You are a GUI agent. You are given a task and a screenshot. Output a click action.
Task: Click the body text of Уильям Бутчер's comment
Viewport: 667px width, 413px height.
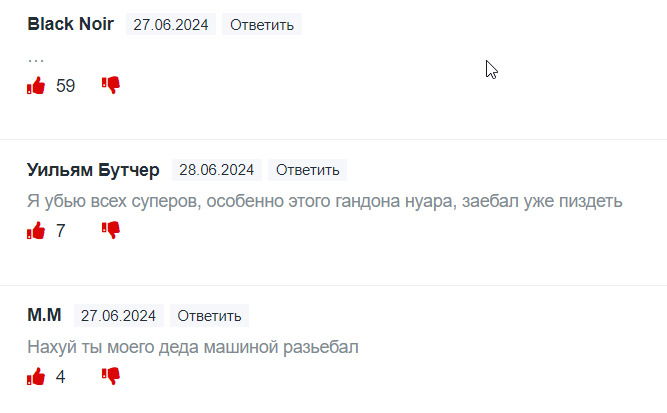[324, 201]
